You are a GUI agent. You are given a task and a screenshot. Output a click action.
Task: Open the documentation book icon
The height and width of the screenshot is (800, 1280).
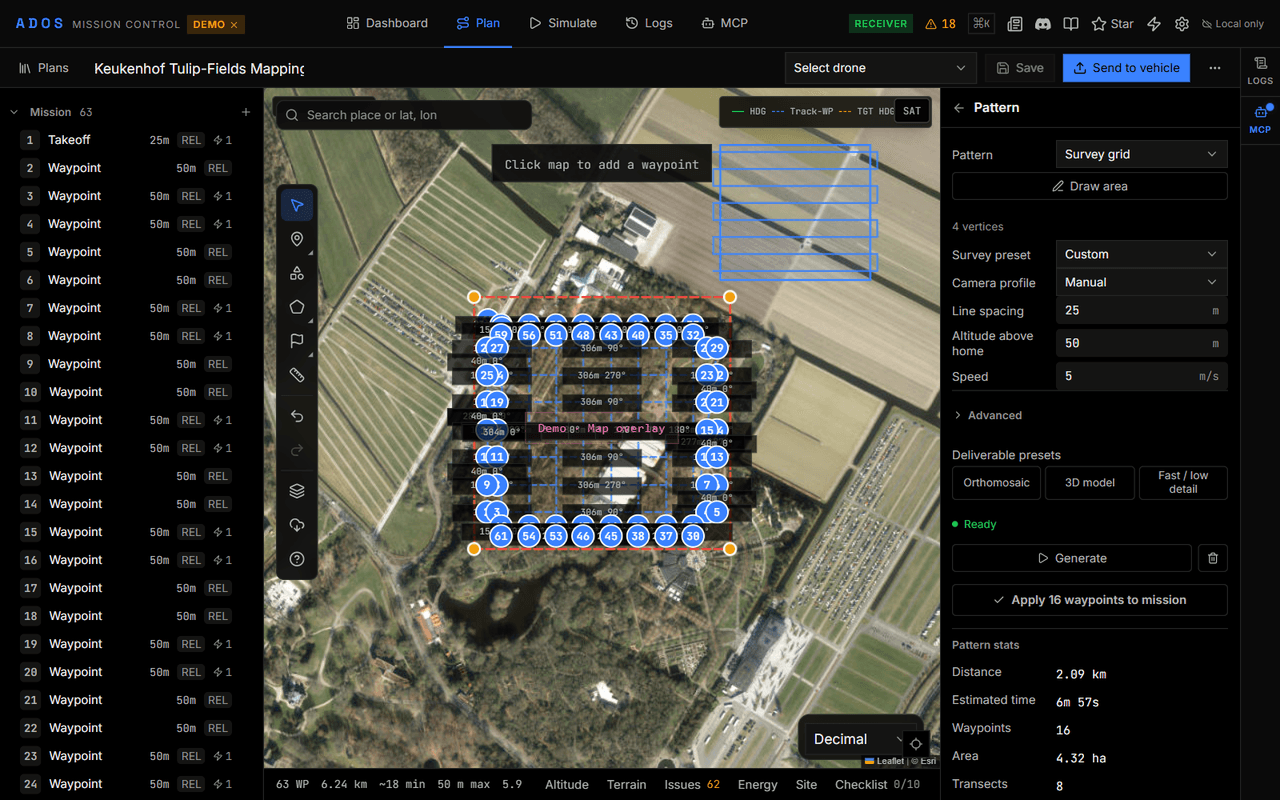coord(1071,24)
